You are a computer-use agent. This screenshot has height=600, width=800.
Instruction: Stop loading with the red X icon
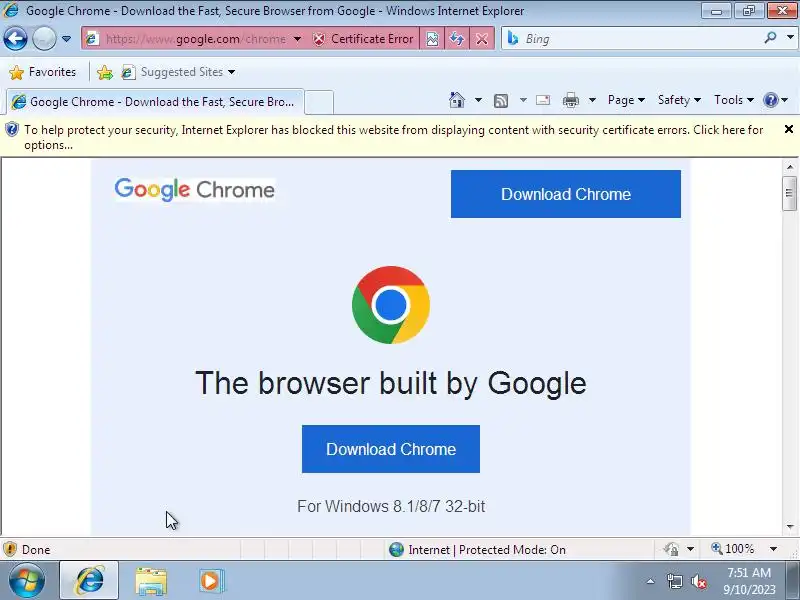coord(482,39)
